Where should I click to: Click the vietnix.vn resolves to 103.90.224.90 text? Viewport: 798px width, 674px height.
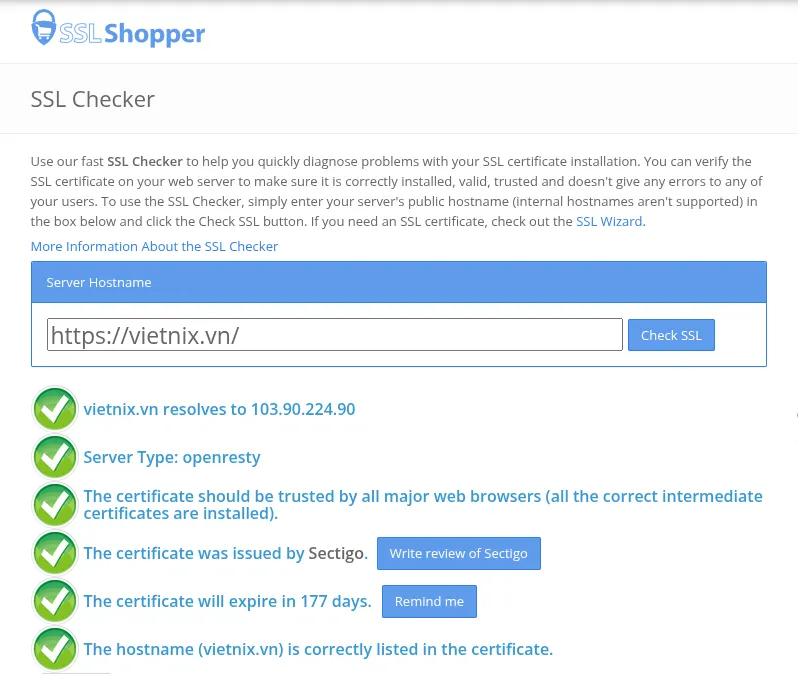pyautogui.click(x=219, y=409)
